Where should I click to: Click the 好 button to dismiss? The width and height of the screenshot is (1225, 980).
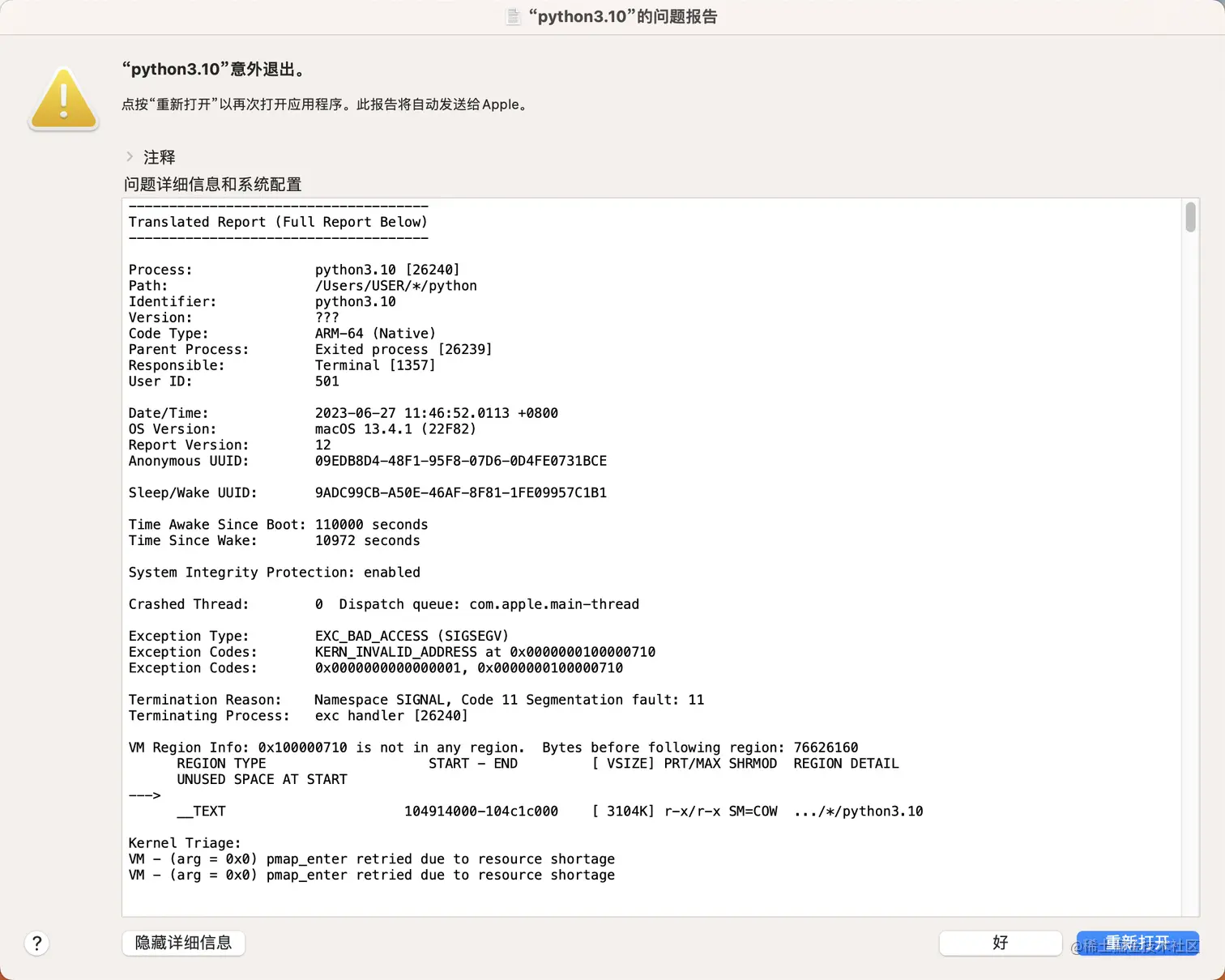pos(1001,943)
